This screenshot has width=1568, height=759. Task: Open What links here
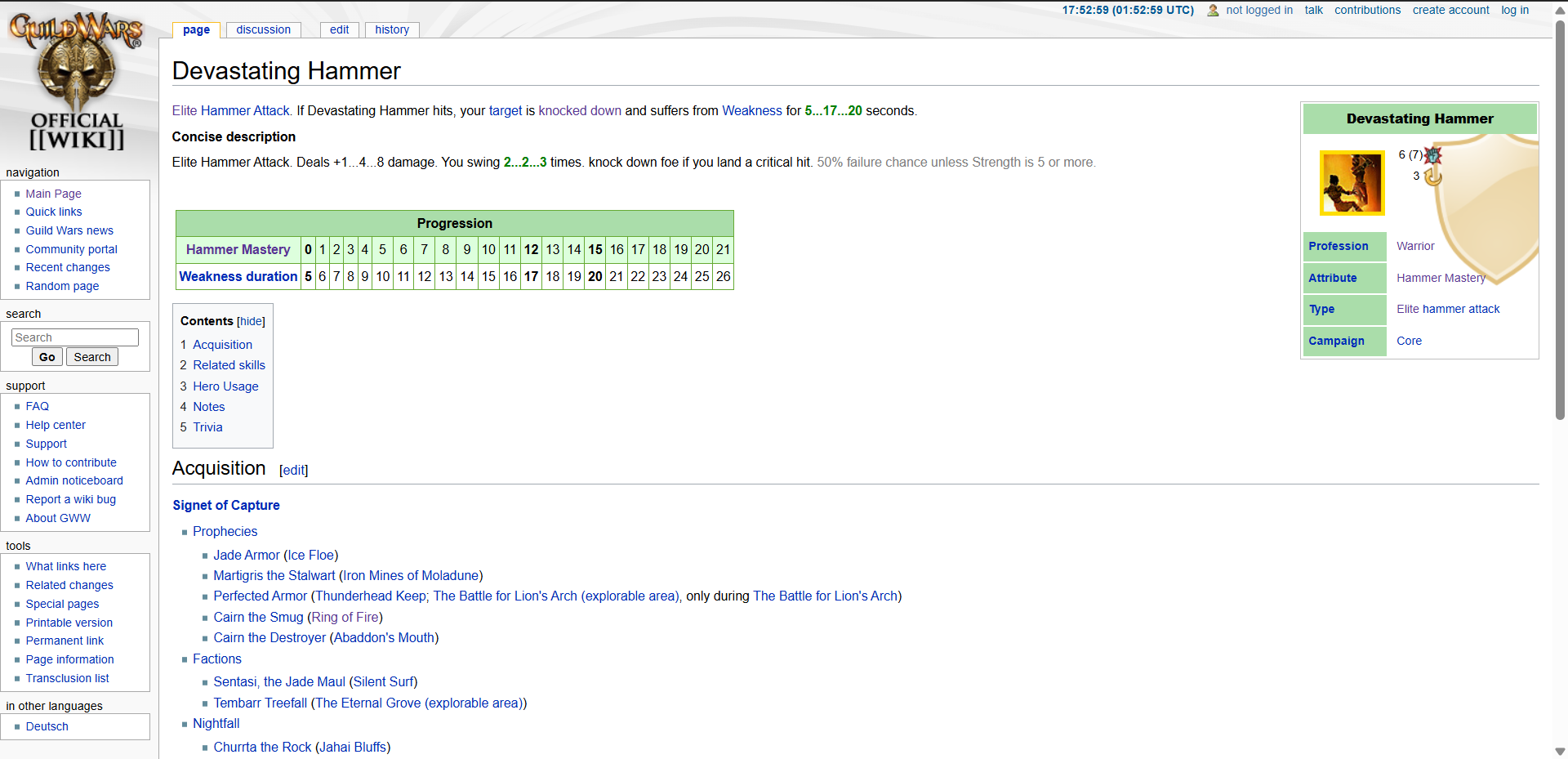[x=65, y=566]
